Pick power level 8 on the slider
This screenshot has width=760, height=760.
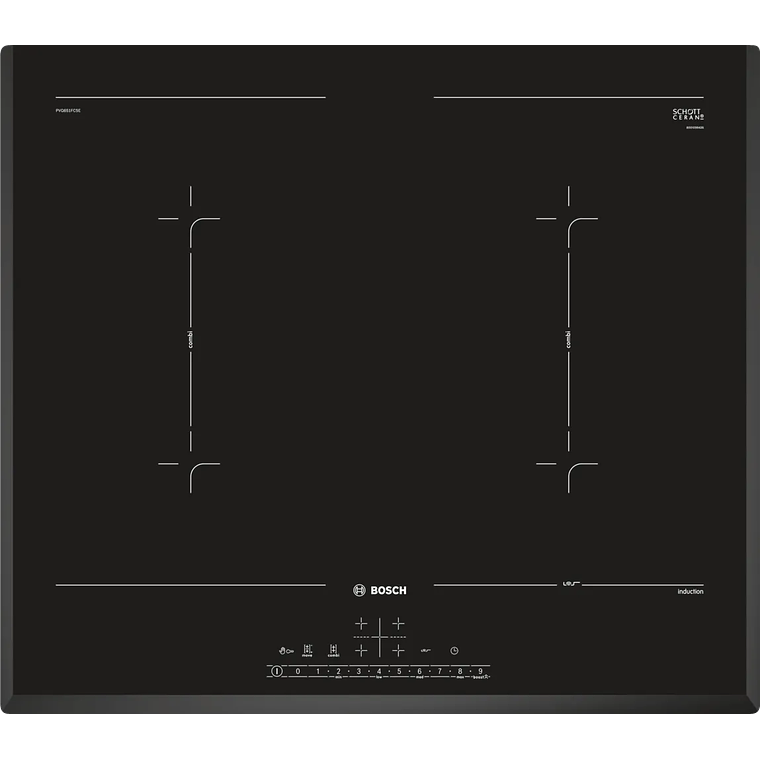point(460,671)
